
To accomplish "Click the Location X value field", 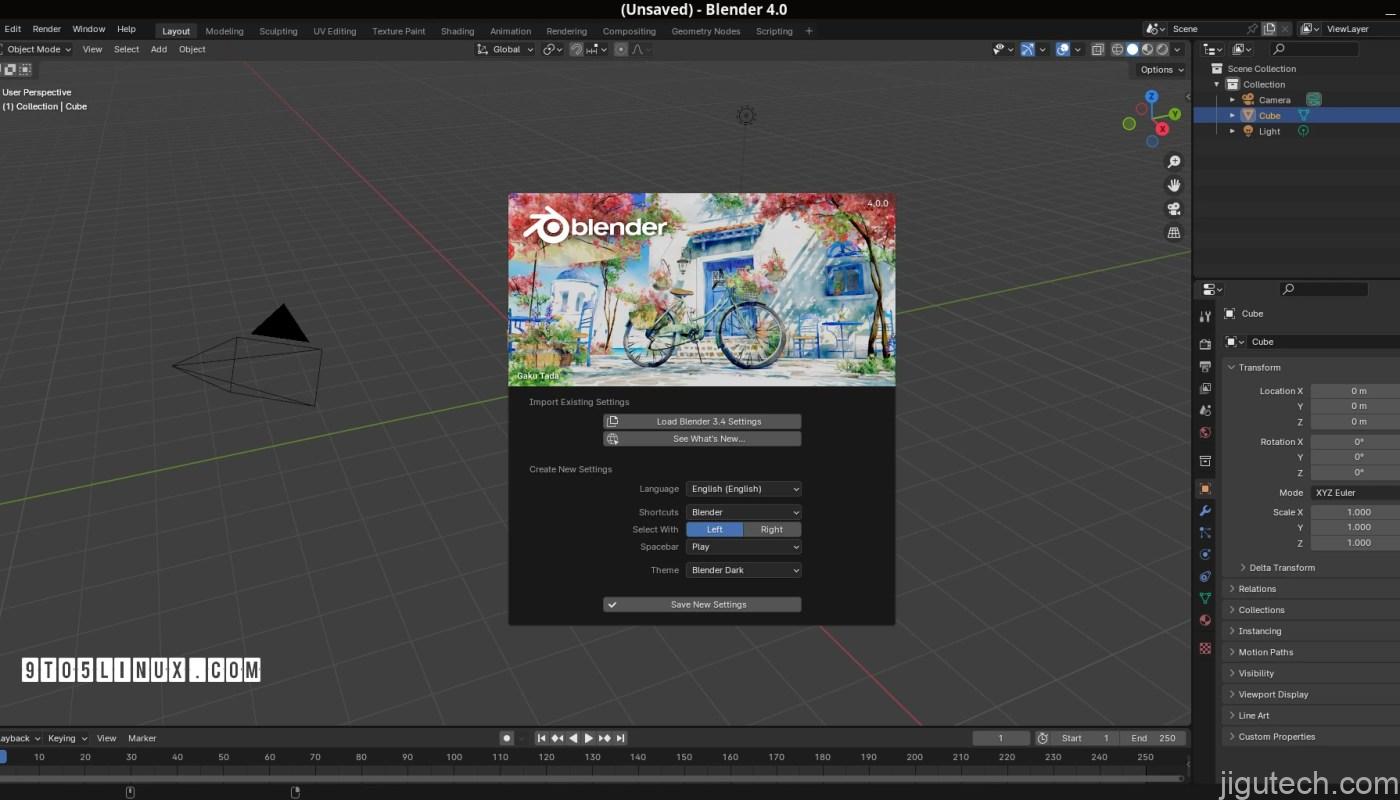I will [x=1355, y=391].
